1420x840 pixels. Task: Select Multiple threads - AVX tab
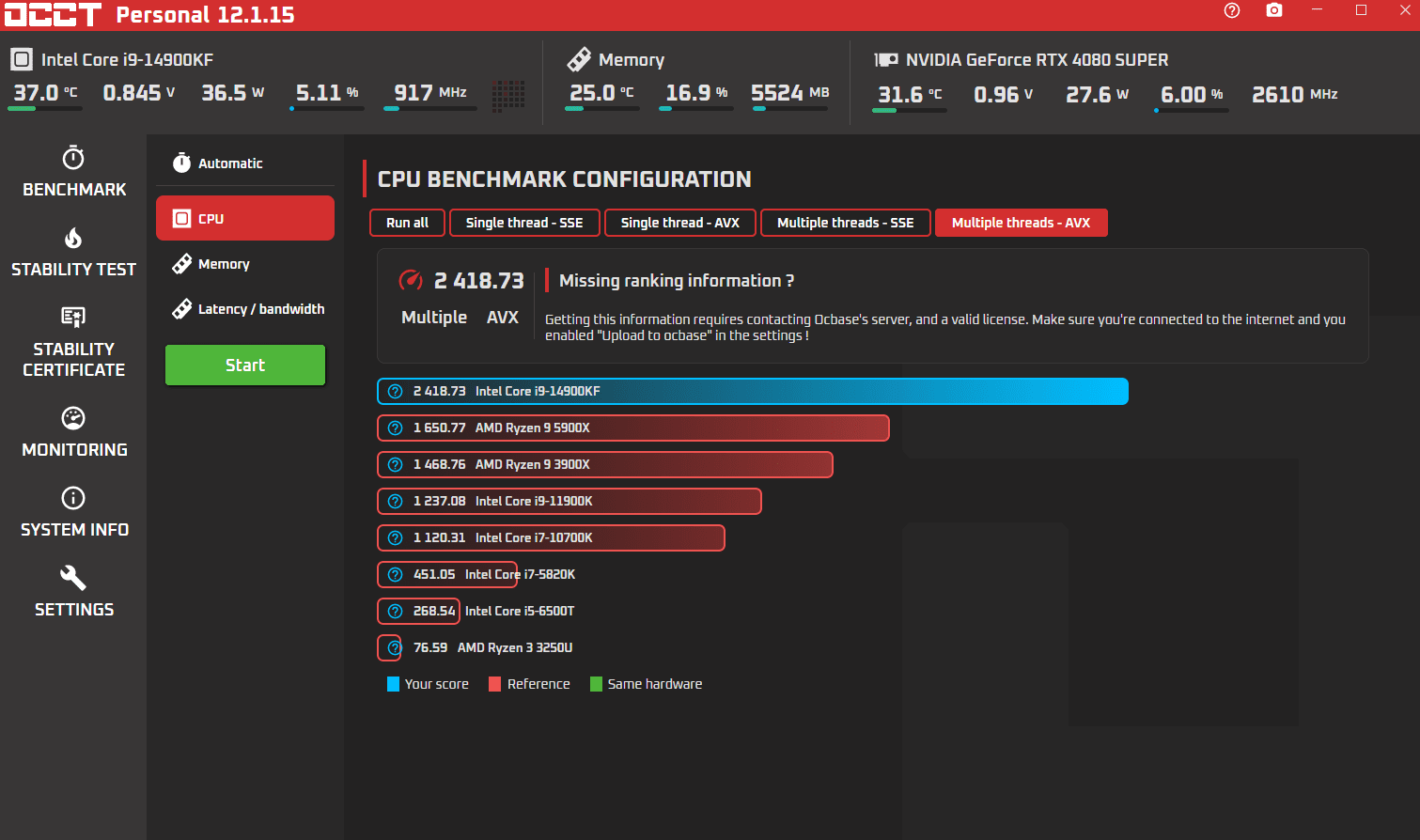pyautogui.click(x=1021, y=223)
